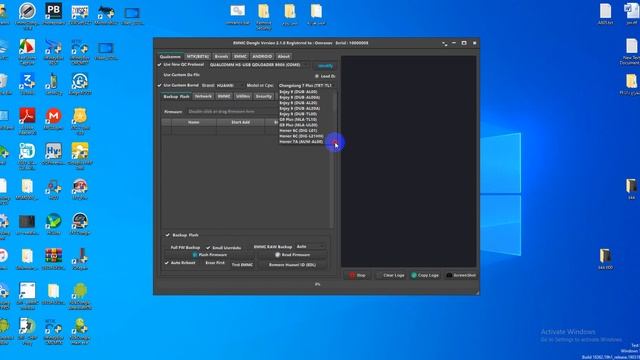Open the Qualcomm HS-USB QDLoader port dropdown
Screen dimensions: 640x360
(259, 65)
